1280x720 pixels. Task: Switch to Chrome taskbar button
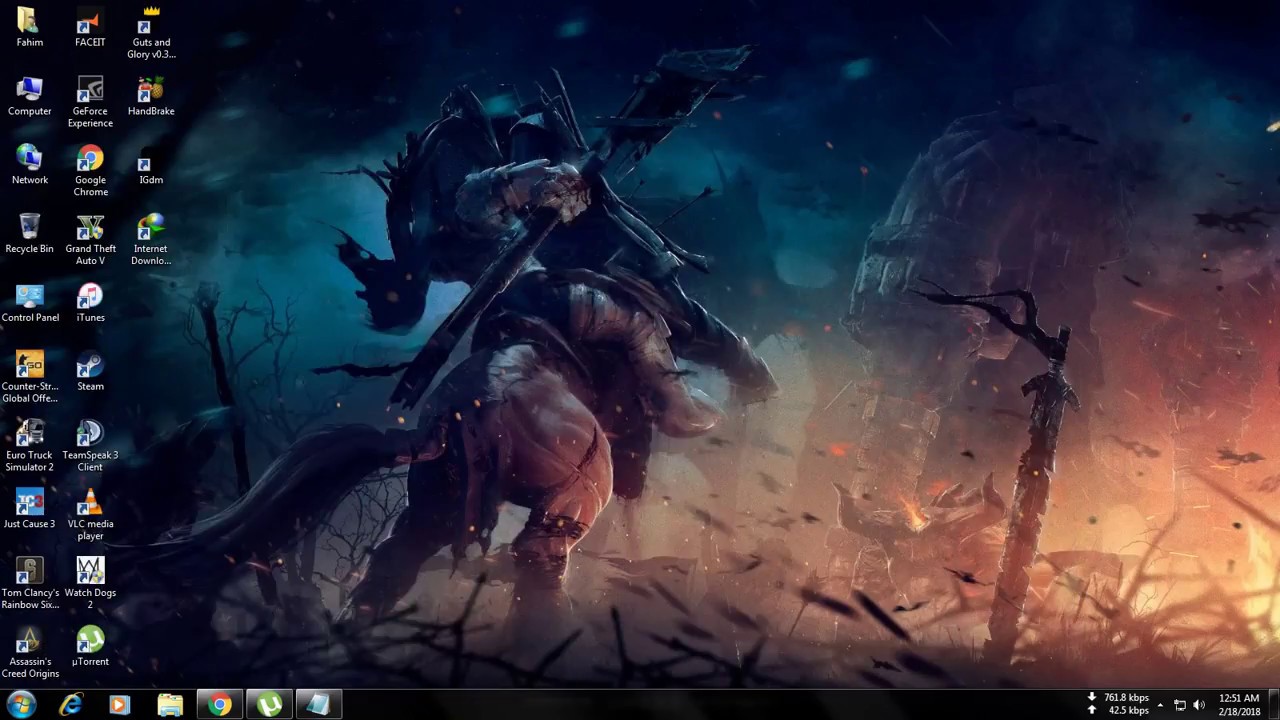click(x=220, y=705)
